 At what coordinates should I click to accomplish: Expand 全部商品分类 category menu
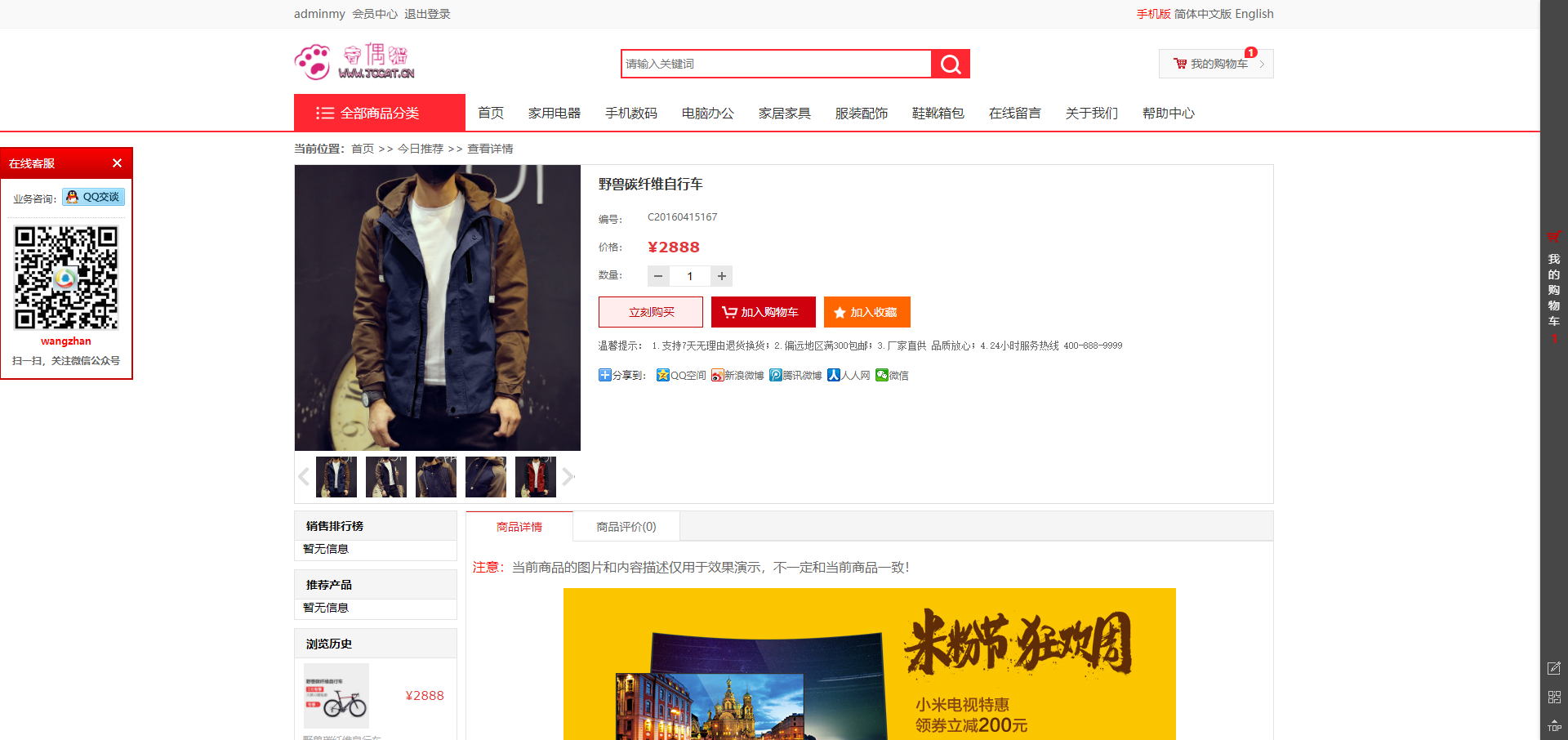pos(380,113)
